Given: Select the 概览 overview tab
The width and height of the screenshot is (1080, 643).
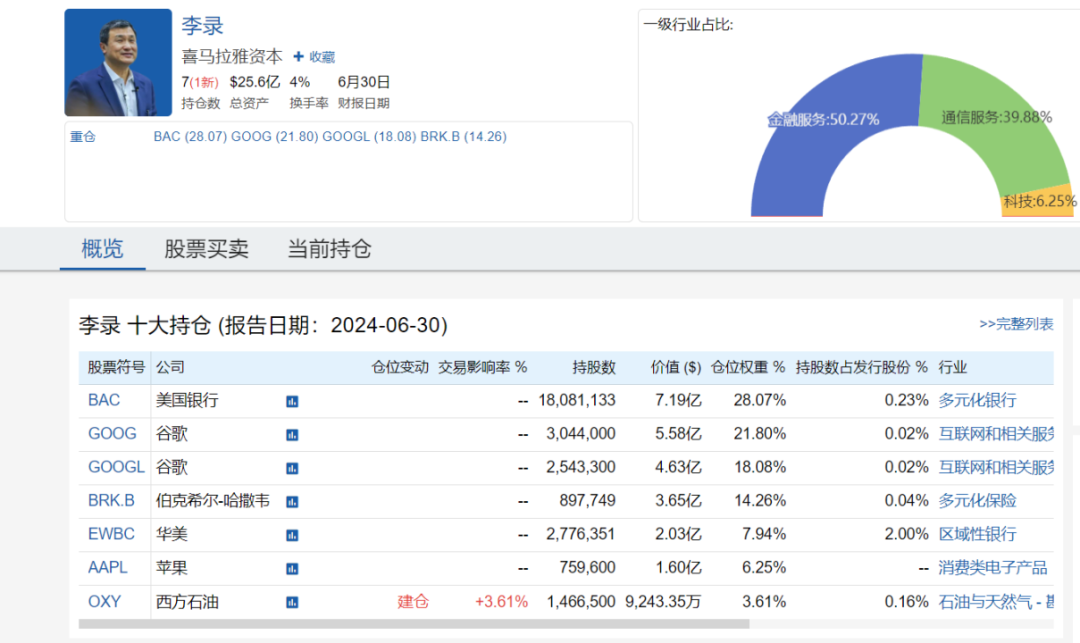Looking at the screenshot, I should point(102,249).
